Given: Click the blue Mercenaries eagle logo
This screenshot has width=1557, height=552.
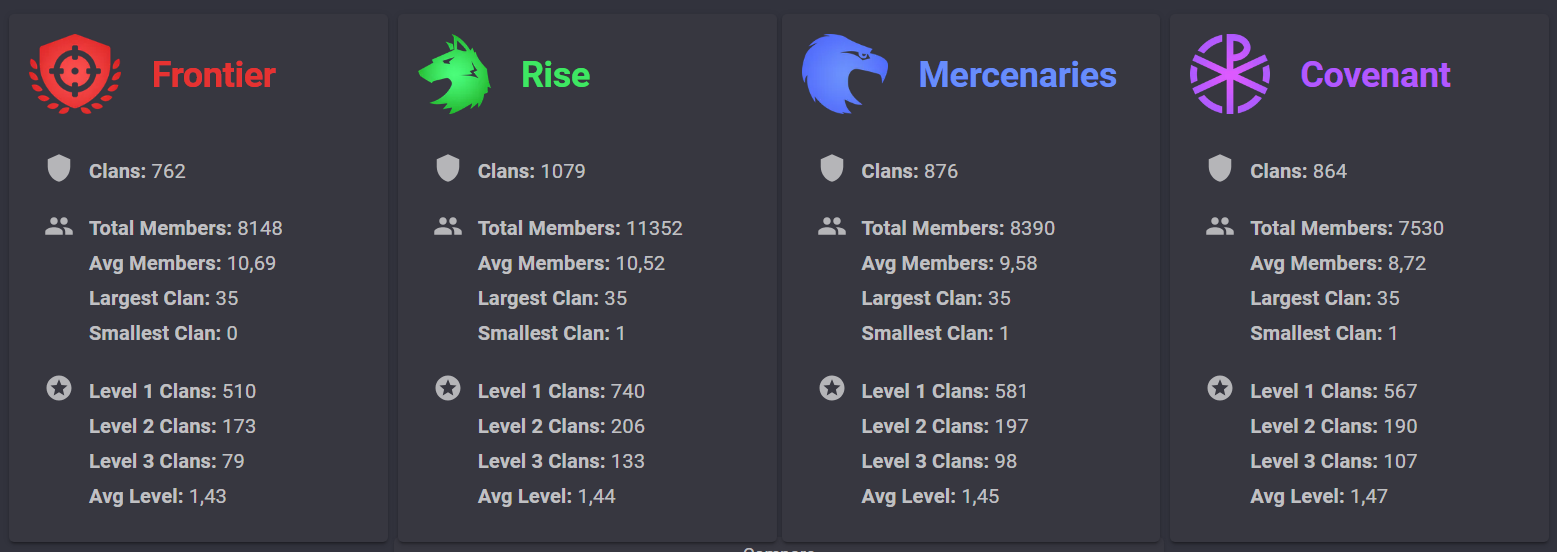Looking at the screenshot, I should (845, 74).
